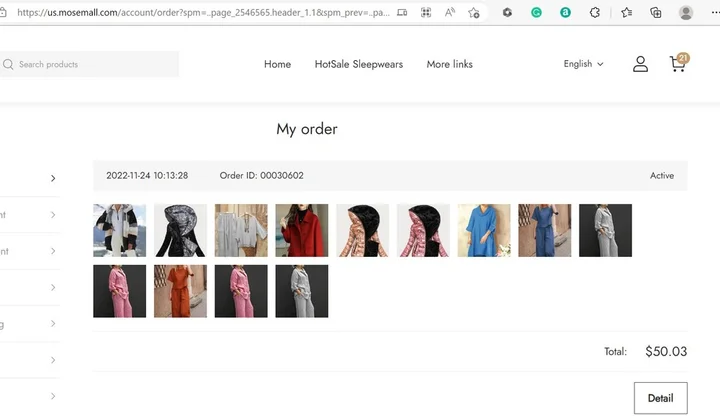
Task: Open the user account icon
Action: coord(640,64)
